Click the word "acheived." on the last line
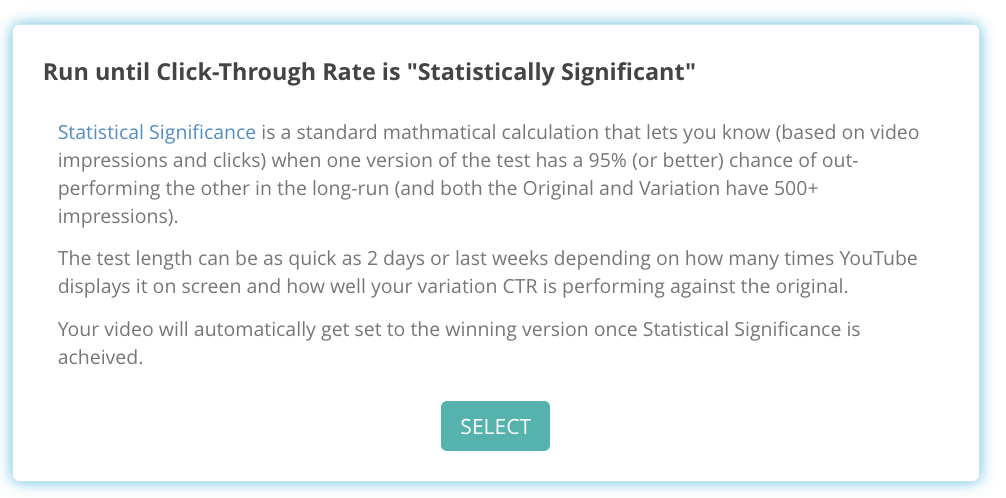1006x498 pixels. [100, 357]
